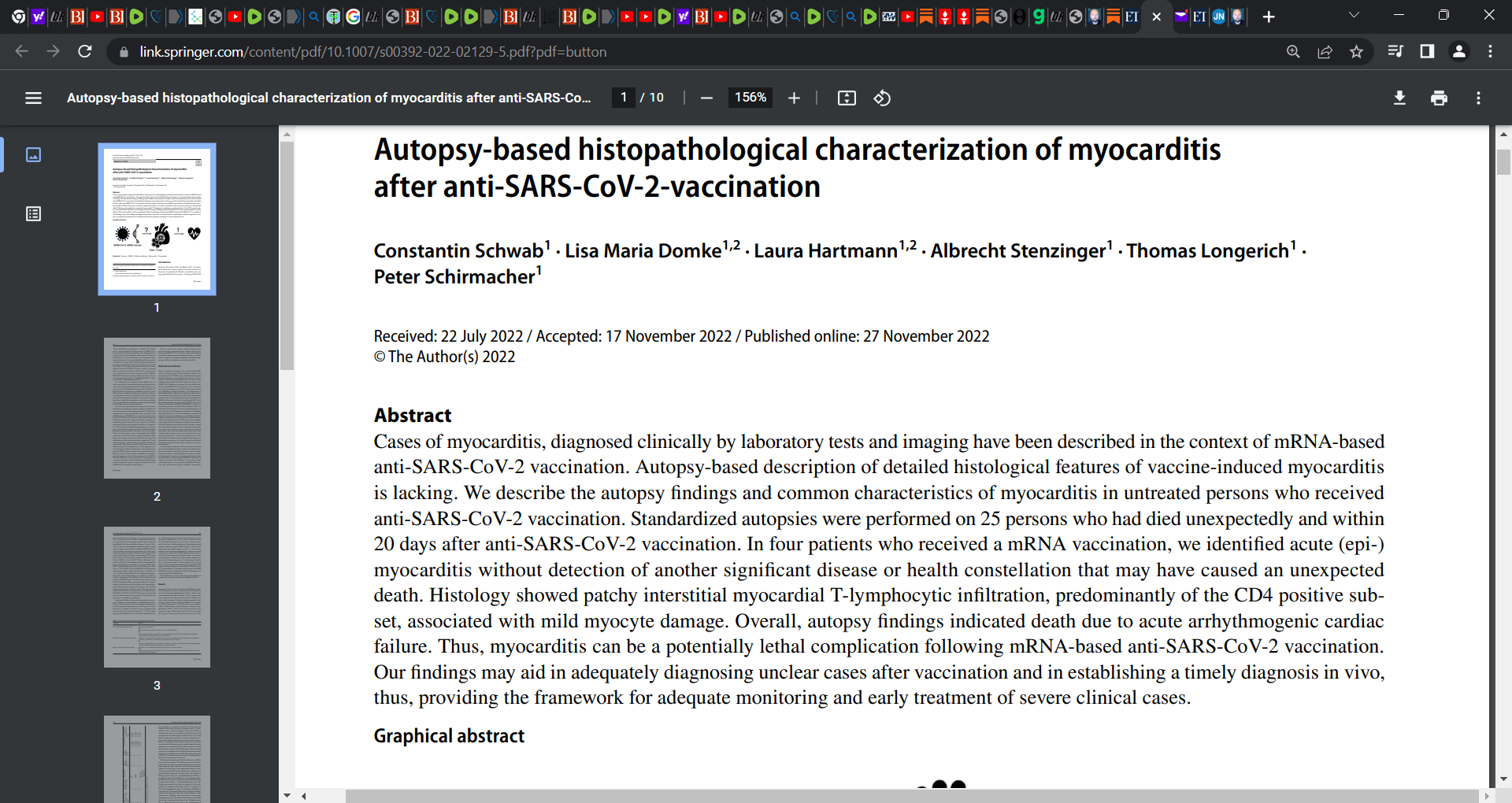Click the 156% zoom level field
Screen dimensions: 1512x803
750,98
